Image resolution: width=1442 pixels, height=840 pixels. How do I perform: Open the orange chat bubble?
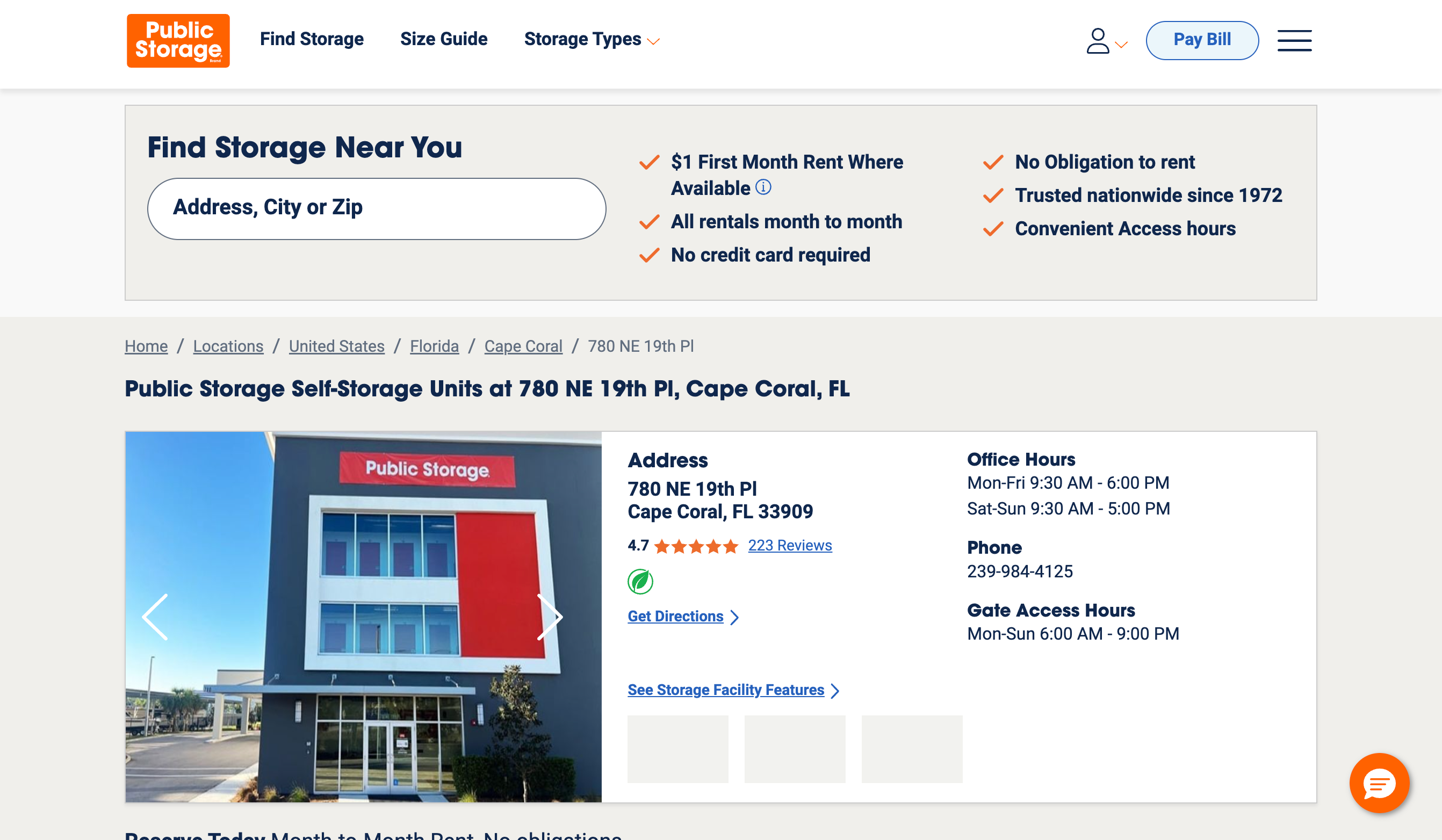[x=1379, y=783]
